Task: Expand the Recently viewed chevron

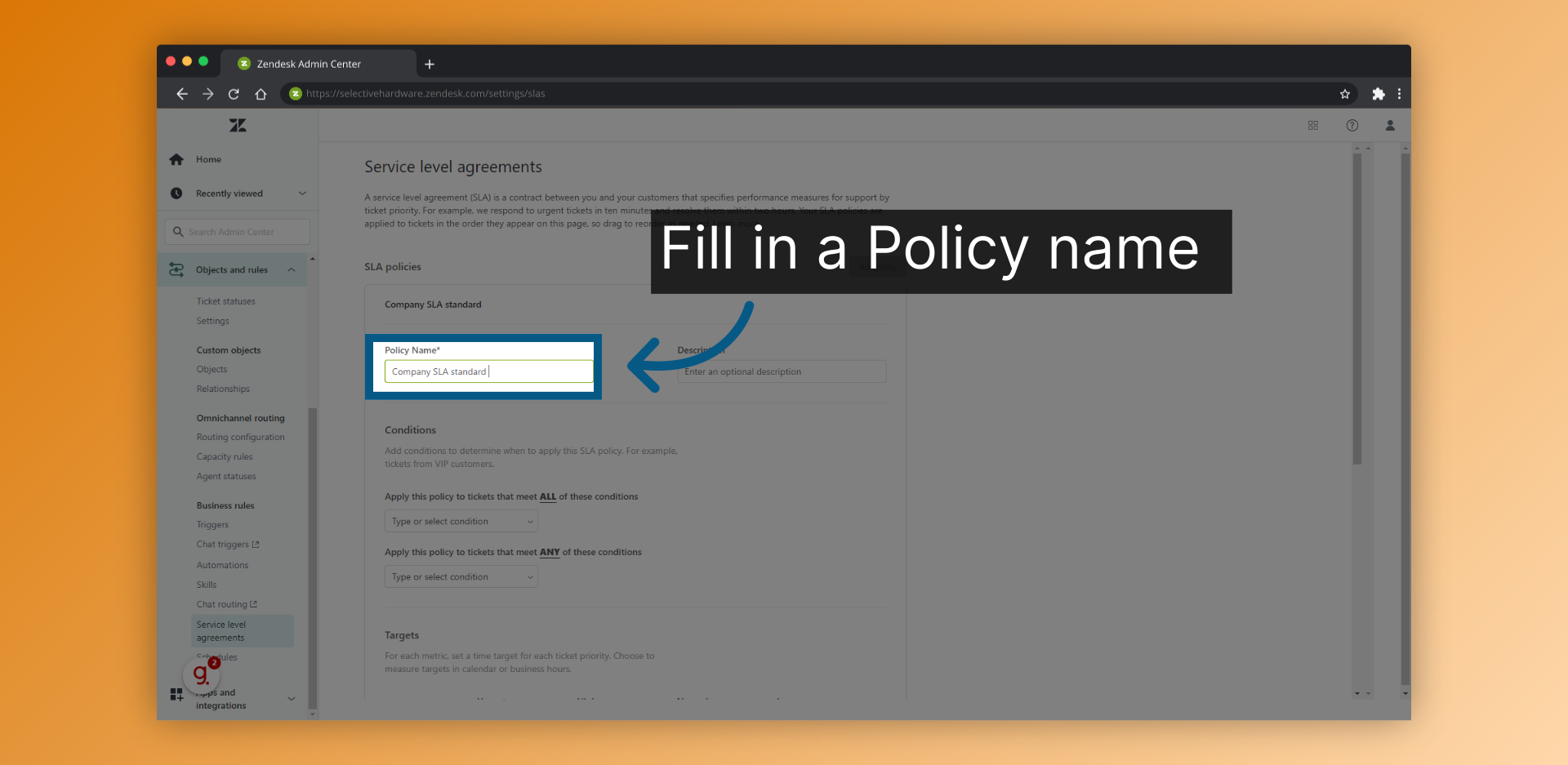Action: click(x=302, y=193)
